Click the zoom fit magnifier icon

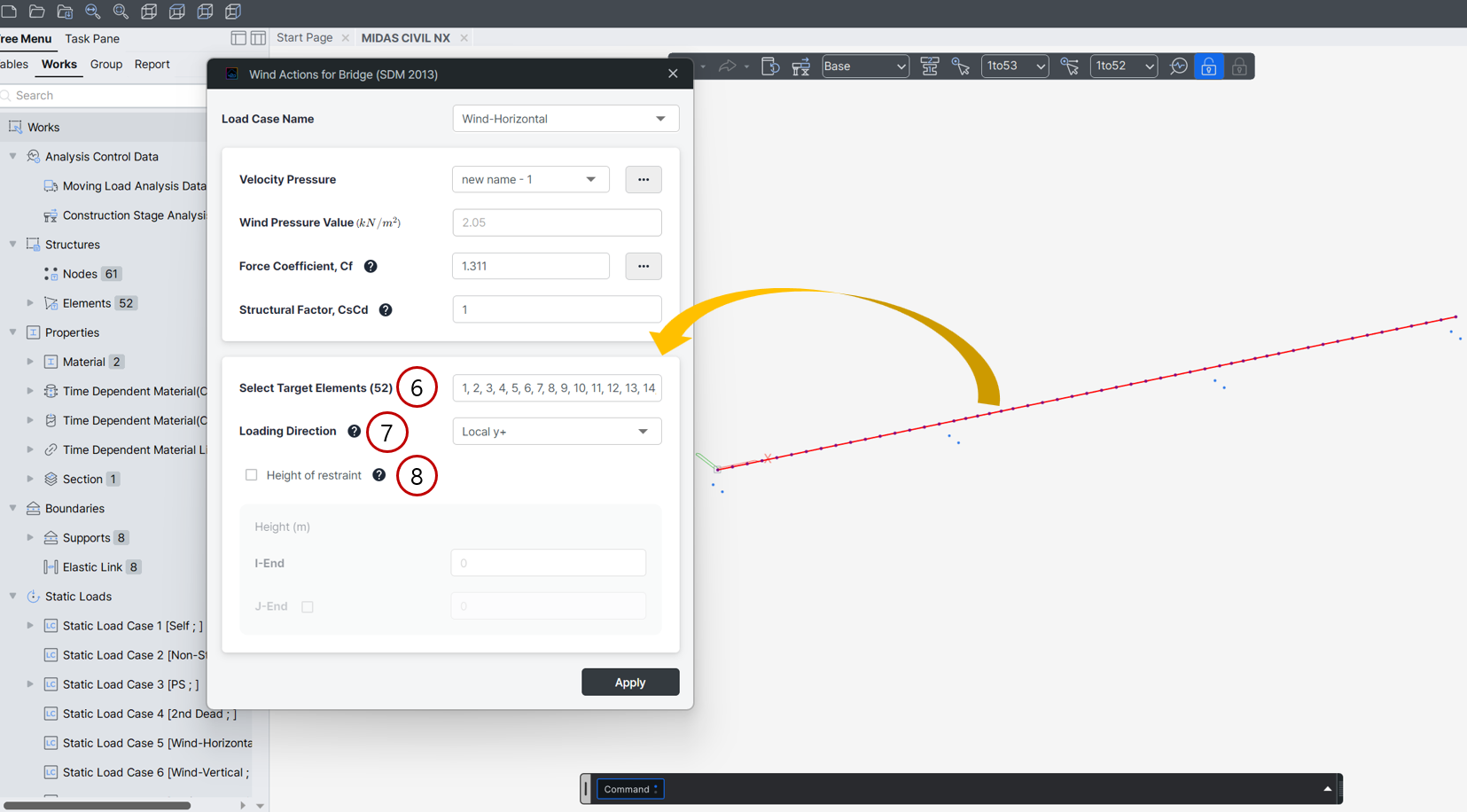[121, 12]
